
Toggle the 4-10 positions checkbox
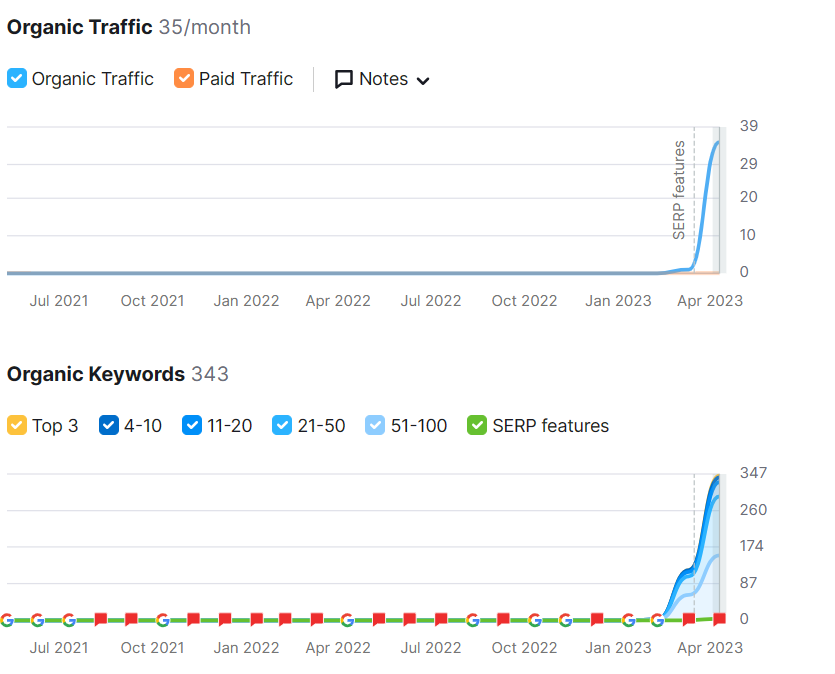(109, 426)
